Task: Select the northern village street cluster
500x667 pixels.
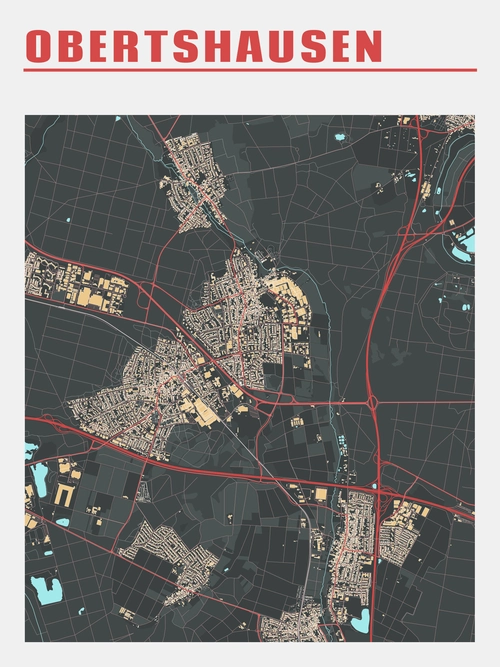Action: point(193,183)
